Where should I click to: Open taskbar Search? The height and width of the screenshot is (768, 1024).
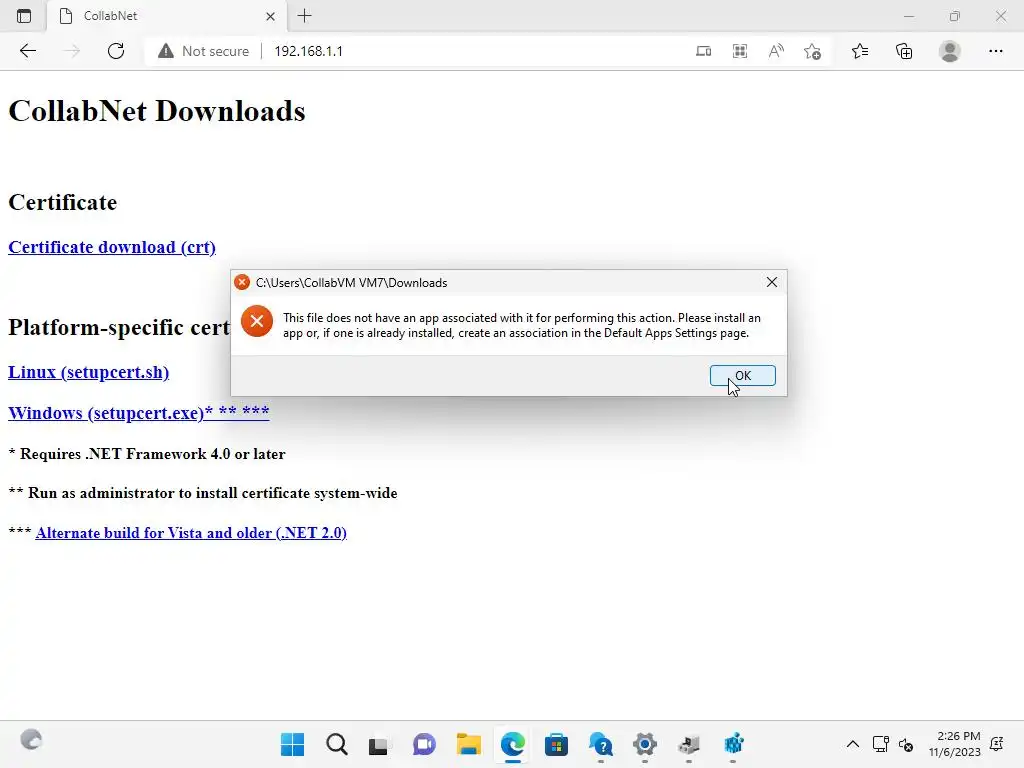coord(337,744)
